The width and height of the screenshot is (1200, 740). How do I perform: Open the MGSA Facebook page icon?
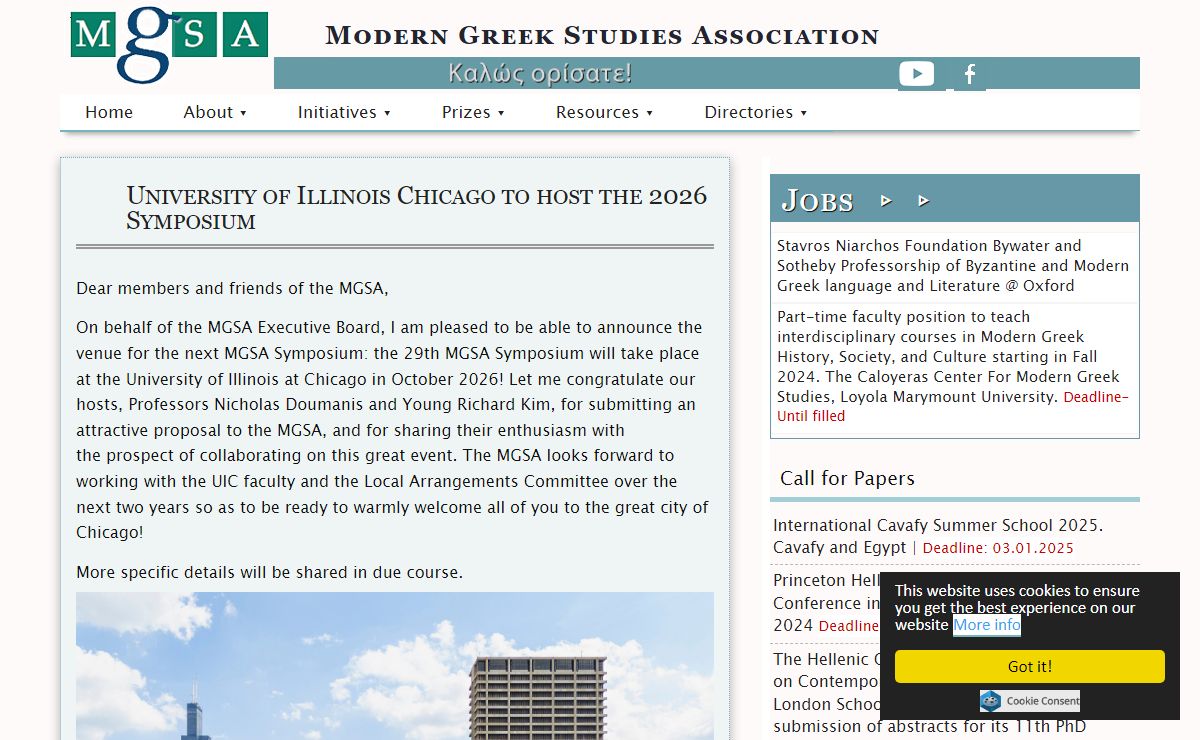[969, 74]
